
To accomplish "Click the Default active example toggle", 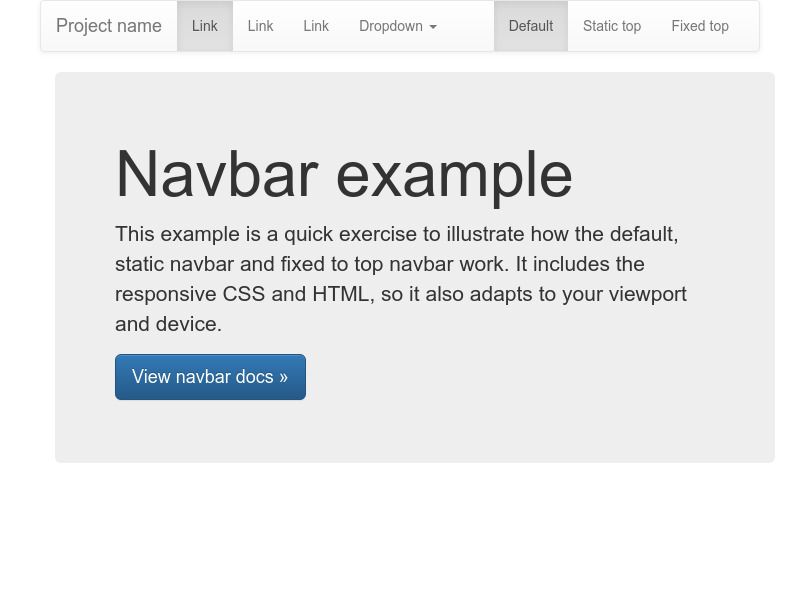I will point(530,26).
